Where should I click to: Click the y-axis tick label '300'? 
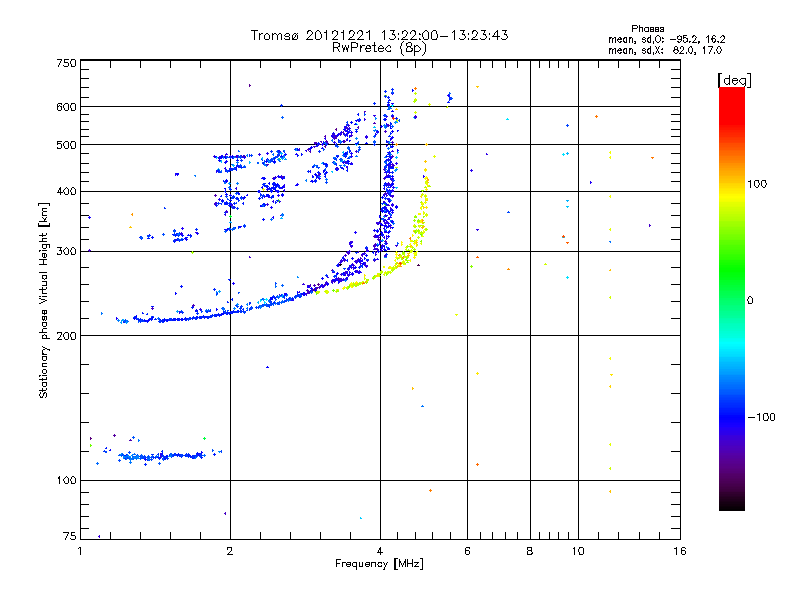pos(66,251)
